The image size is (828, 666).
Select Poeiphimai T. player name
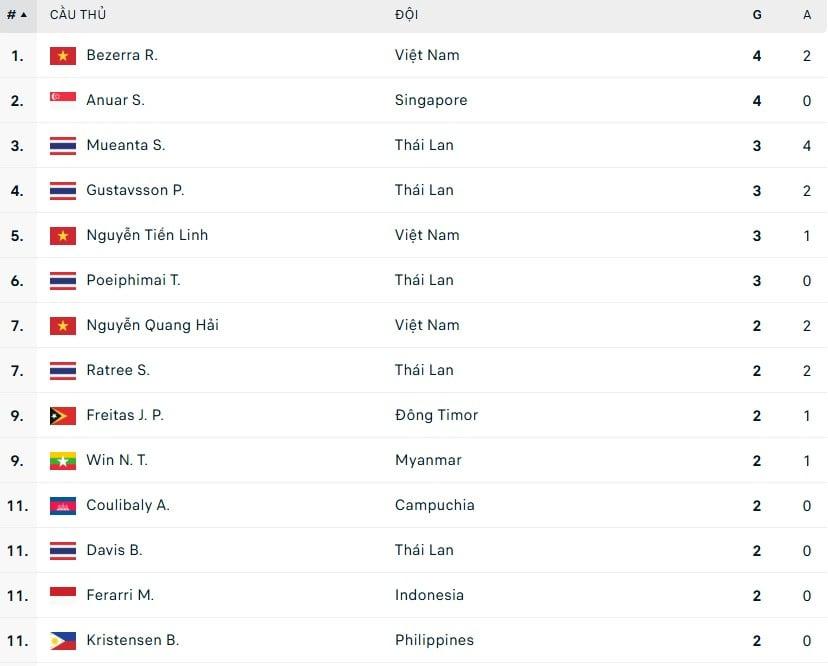pyautogui.click(x=134, y=280)
